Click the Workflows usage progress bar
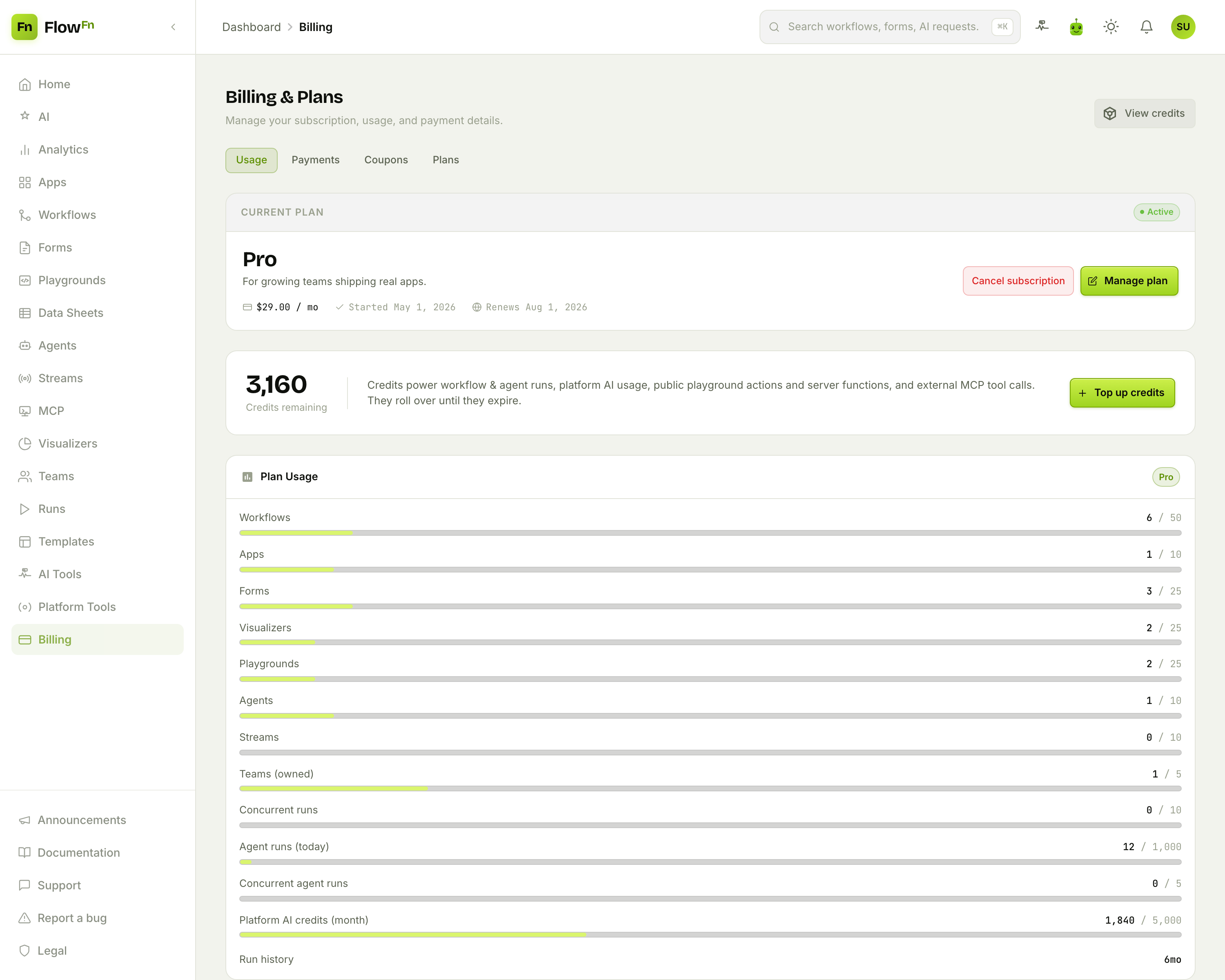Screen dimensions: 1225x980 point(710,533)
